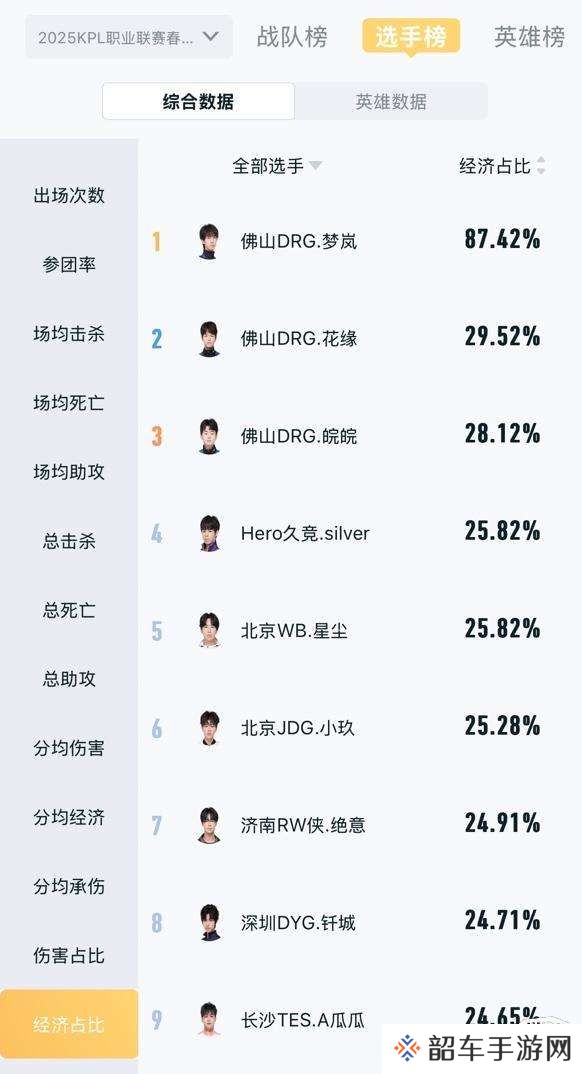
Task: Open 北京JDG.小玖 player portrait
Action: coord(209,727)
